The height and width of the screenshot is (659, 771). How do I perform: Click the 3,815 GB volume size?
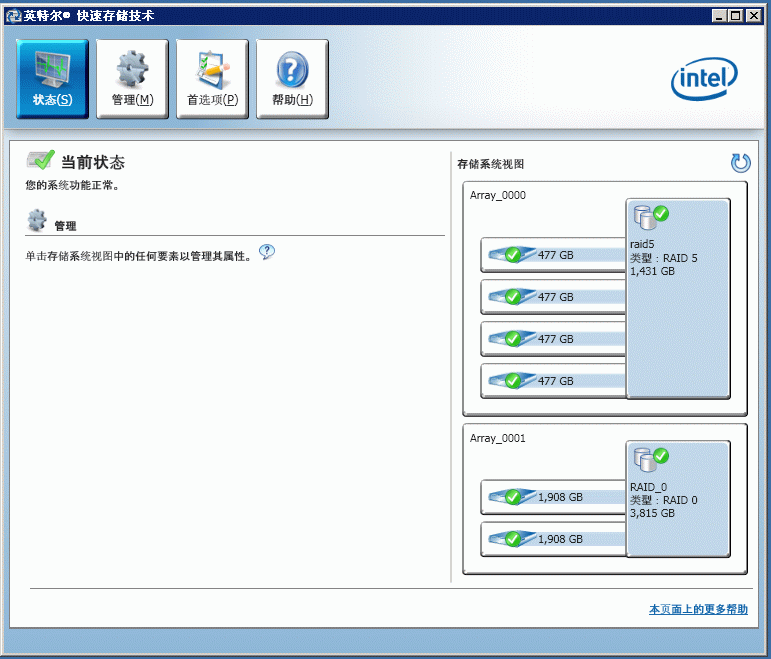652,513
